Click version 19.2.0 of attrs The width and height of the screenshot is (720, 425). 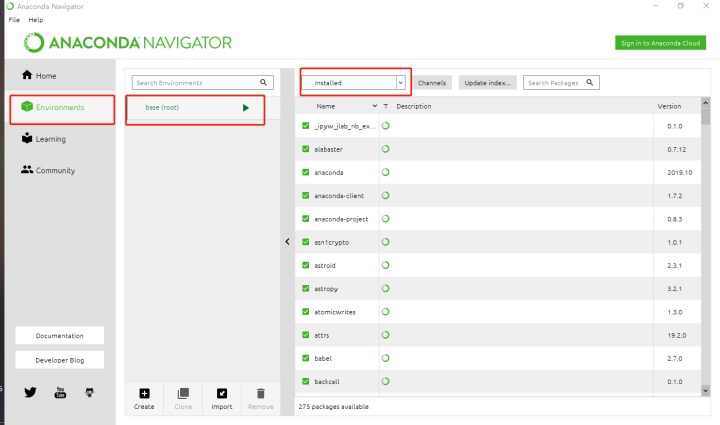[x=676, y=335]
